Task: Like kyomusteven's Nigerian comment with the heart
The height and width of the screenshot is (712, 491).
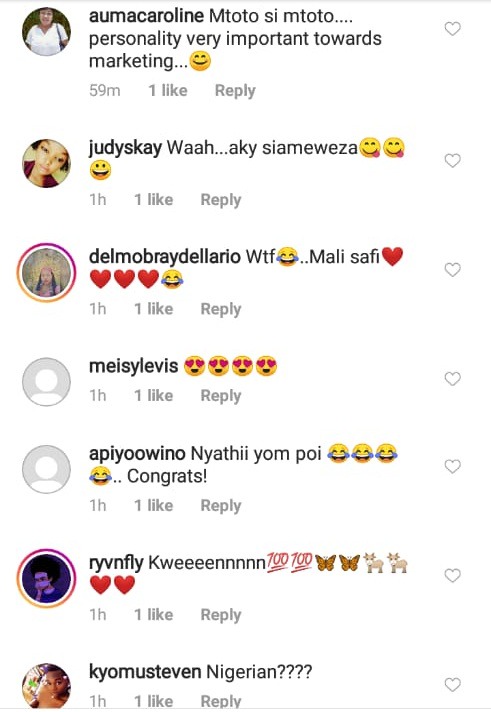Action: click(452, 684)
